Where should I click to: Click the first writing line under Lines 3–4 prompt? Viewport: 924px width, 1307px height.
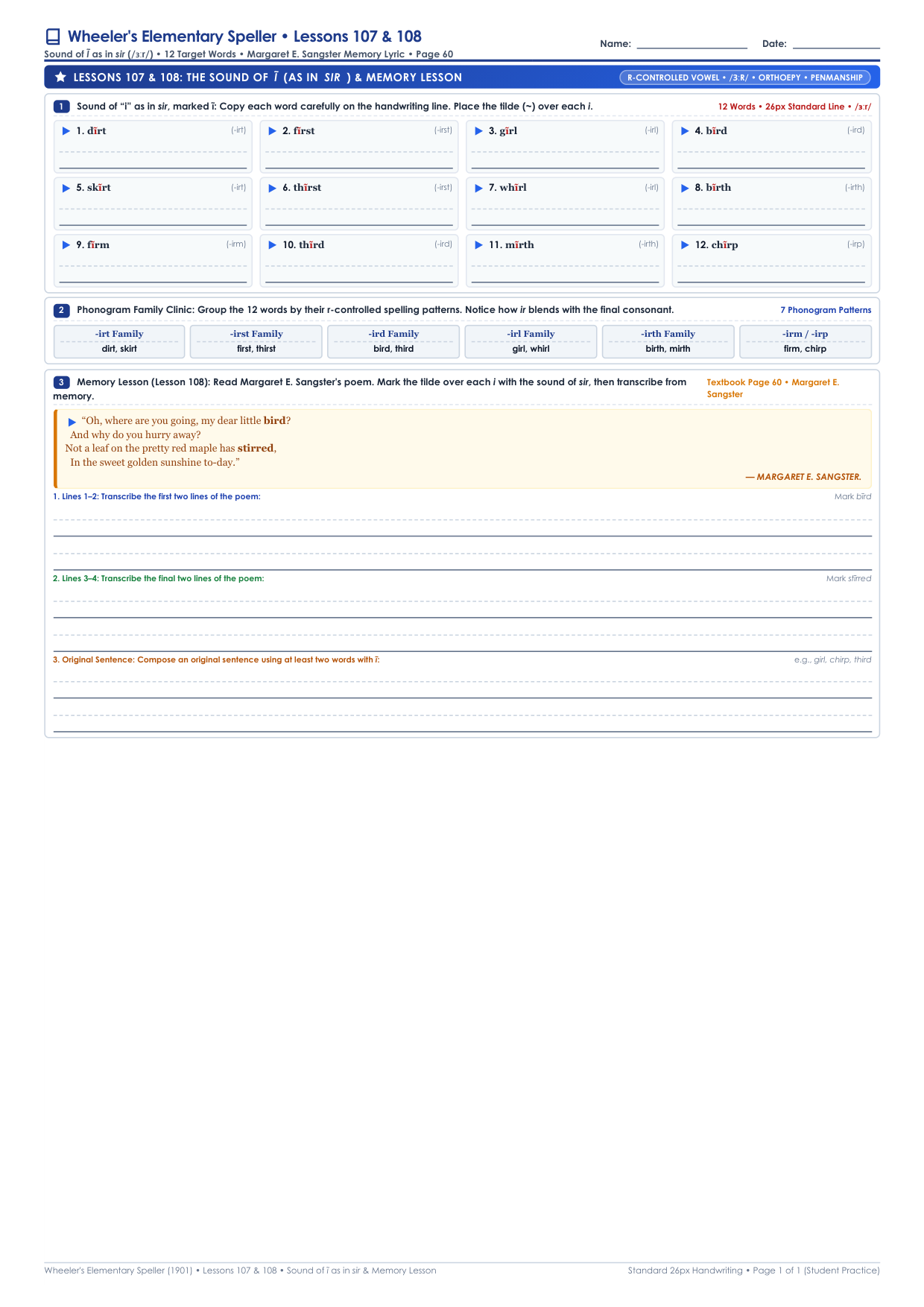point(463,609)
